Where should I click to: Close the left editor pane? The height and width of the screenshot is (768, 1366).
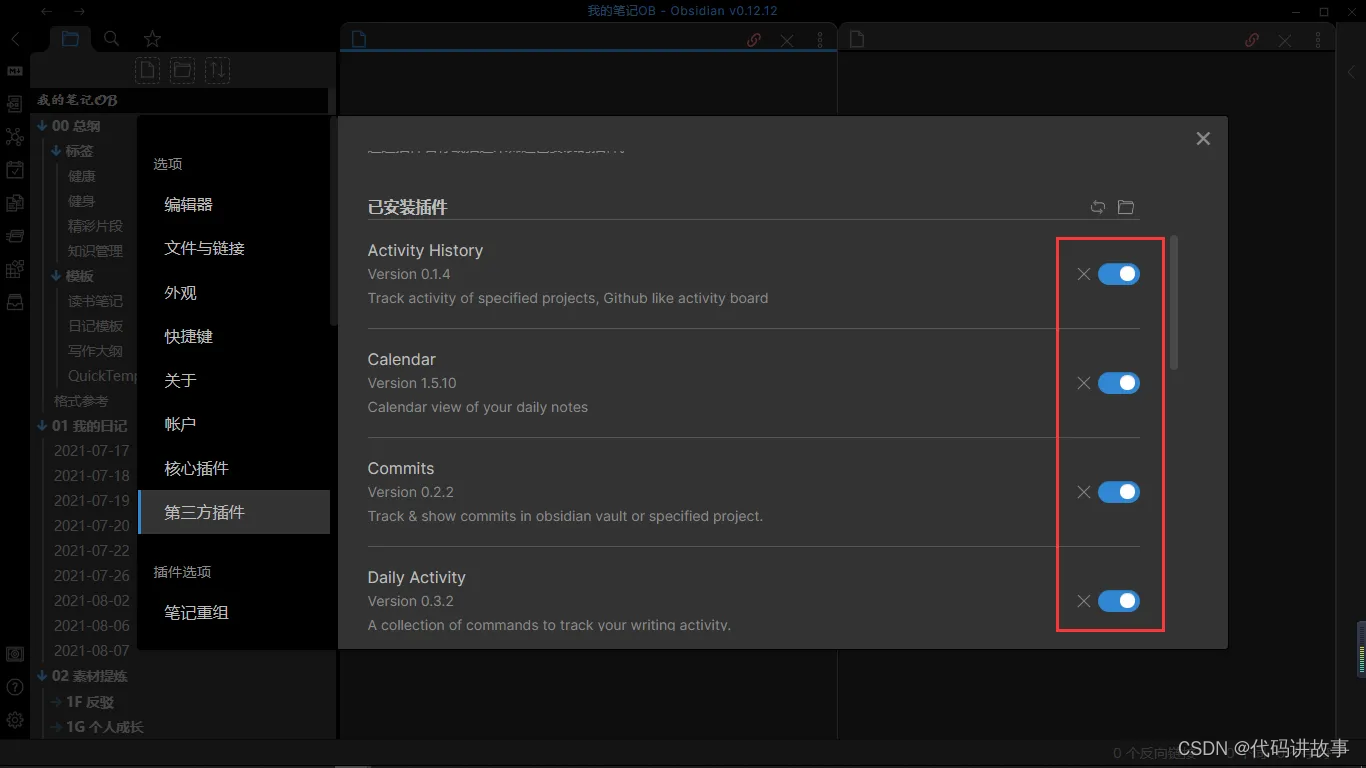[787, 40]
